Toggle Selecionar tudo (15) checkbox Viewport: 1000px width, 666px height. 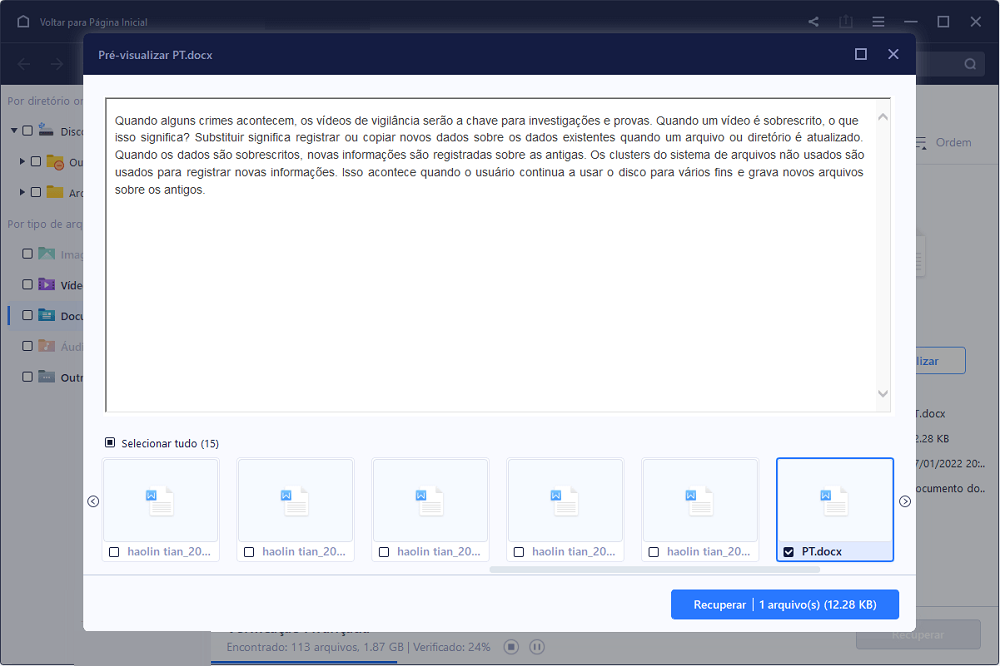pos(110,442)
